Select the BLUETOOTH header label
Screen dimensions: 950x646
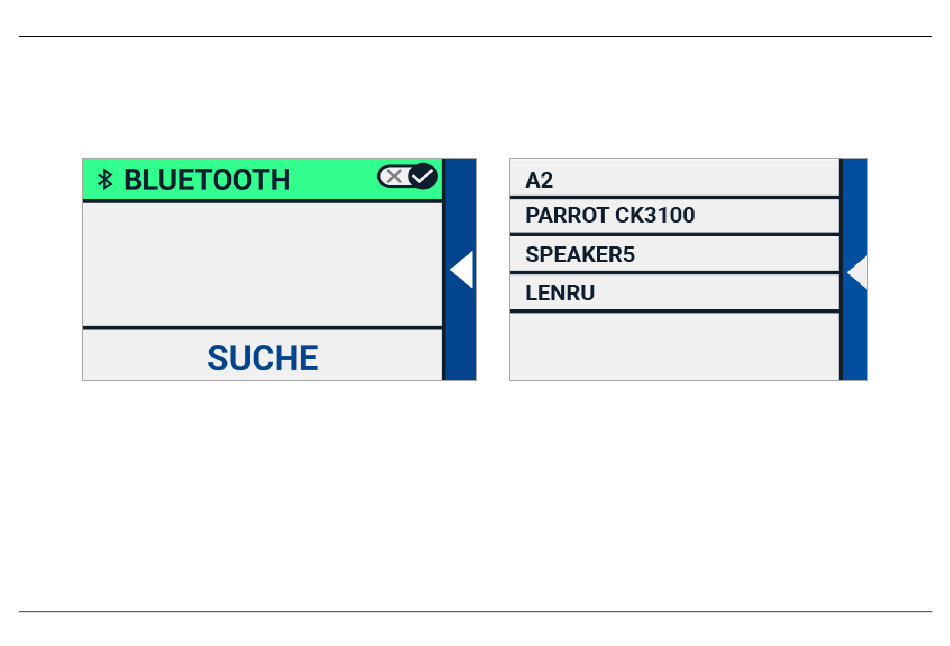click(x=207, y=180)
